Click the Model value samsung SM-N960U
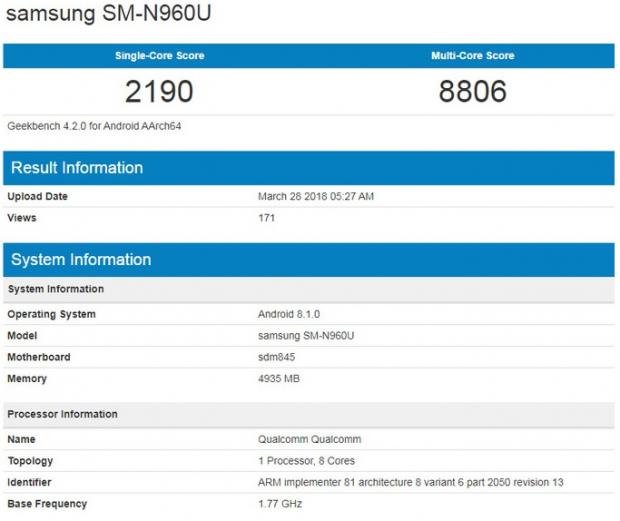 click(306, 336)
